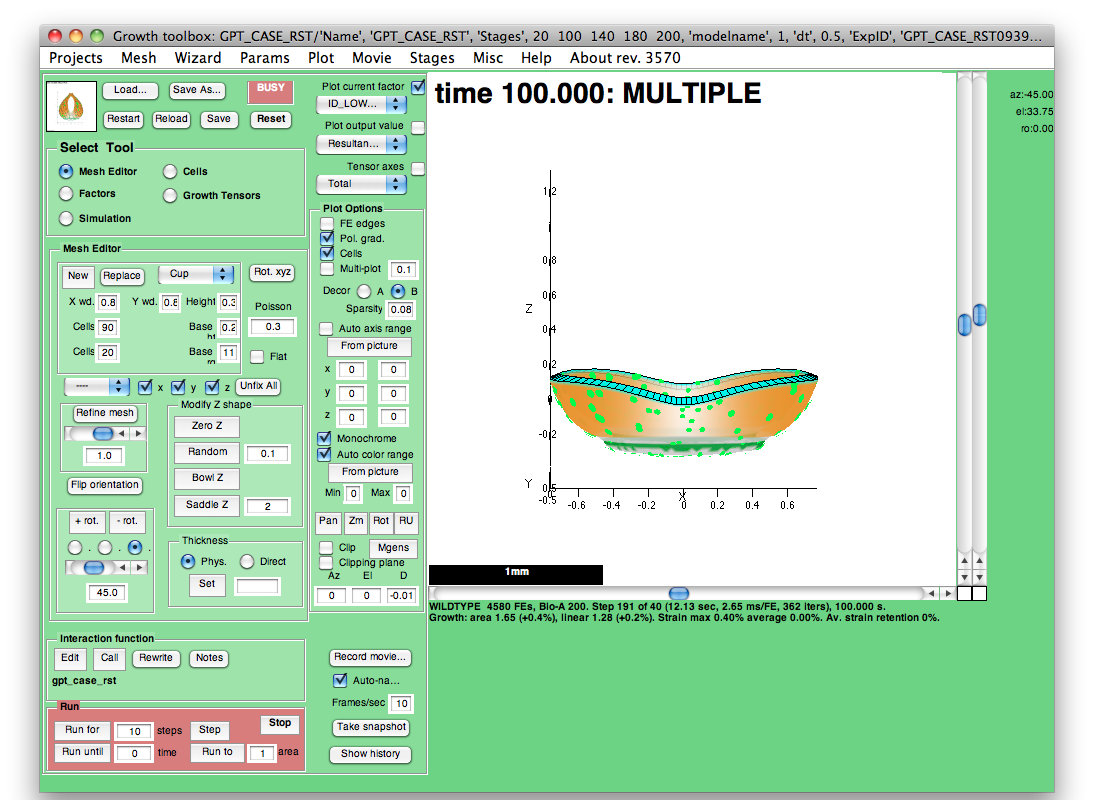Enable the FE edges checkbox
Image resolution: width=1094 pixels, height=800 pixels.
327,224
